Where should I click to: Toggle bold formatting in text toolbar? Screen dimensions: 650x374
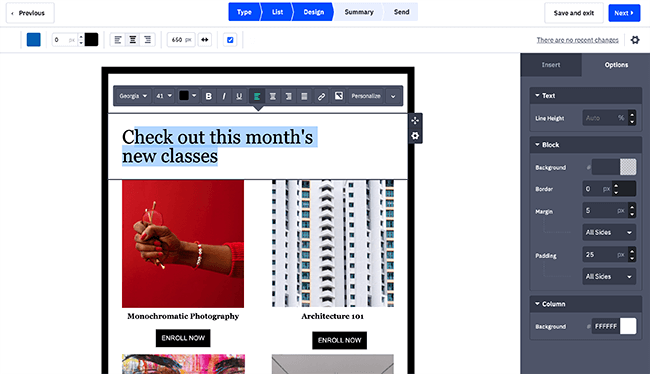click(x=209, y=96)
